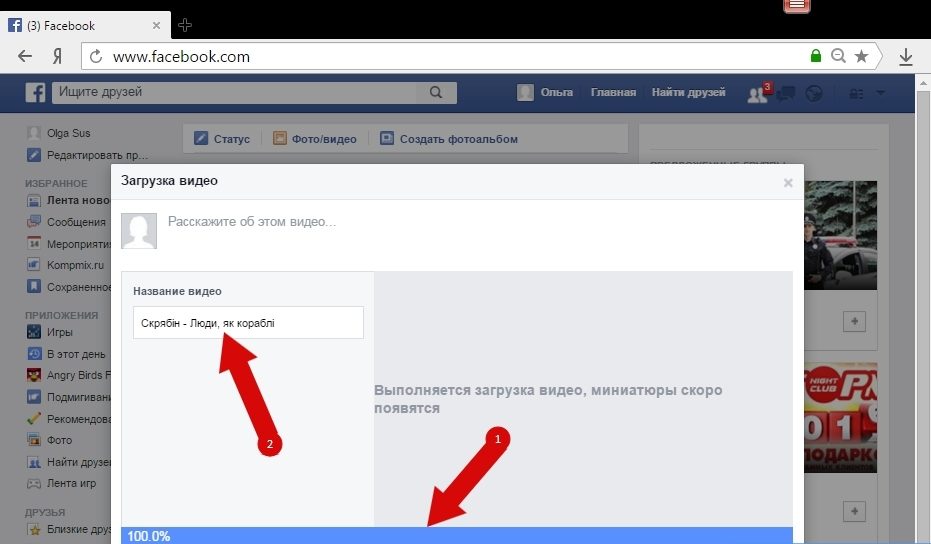This screenshot has width=931, height=544.
Task: Click the Расскажите об этом видео field
Action: tap(400, 222)
